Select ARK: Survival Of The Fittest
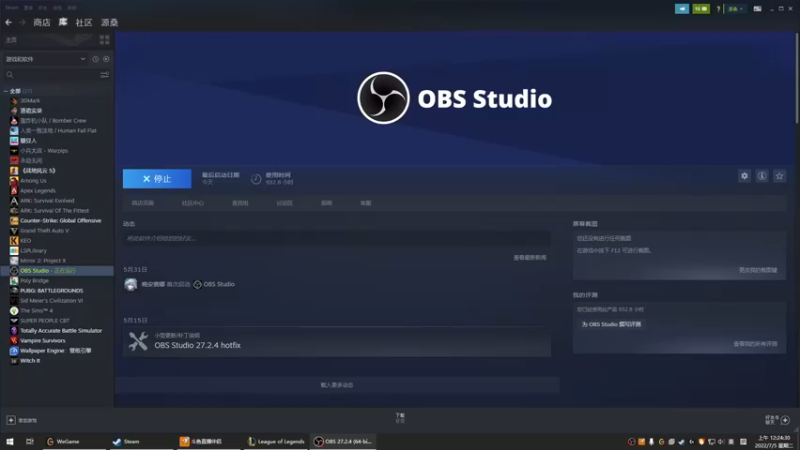 pyautogui.click(x=54, y=210)
